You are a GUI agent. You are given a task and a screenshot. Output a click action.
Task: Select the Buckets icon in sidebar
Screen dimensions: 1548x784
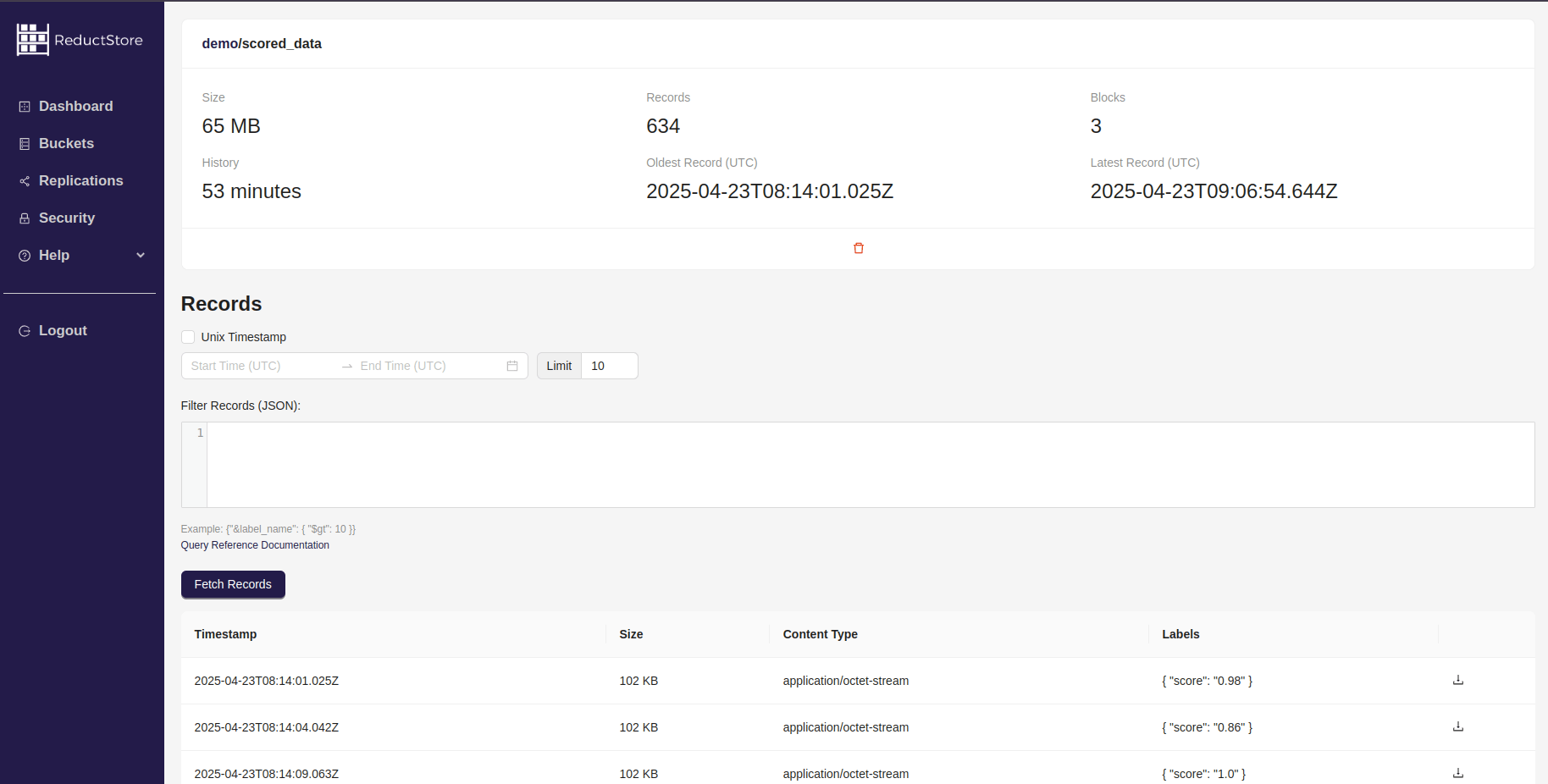pos(23,143)
